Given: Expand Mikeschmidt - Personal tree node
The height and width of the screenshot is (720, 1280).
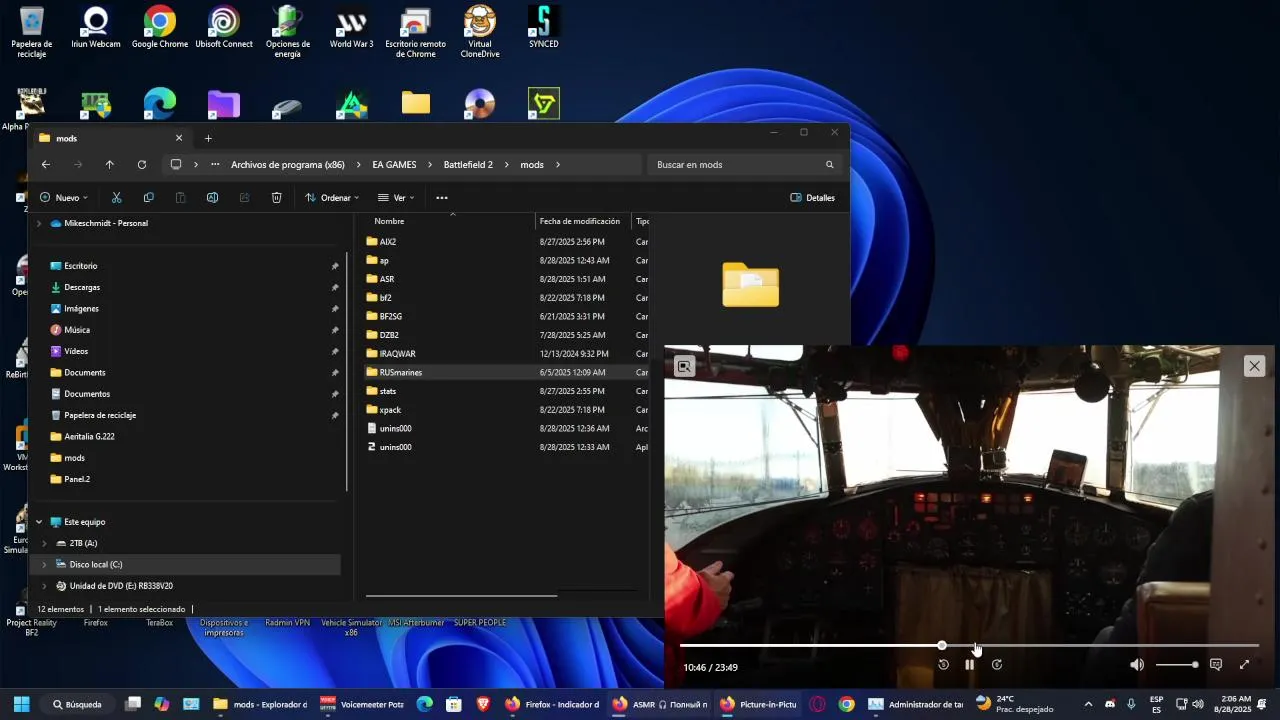Looking at the screenshot, I should coord(39,224).
